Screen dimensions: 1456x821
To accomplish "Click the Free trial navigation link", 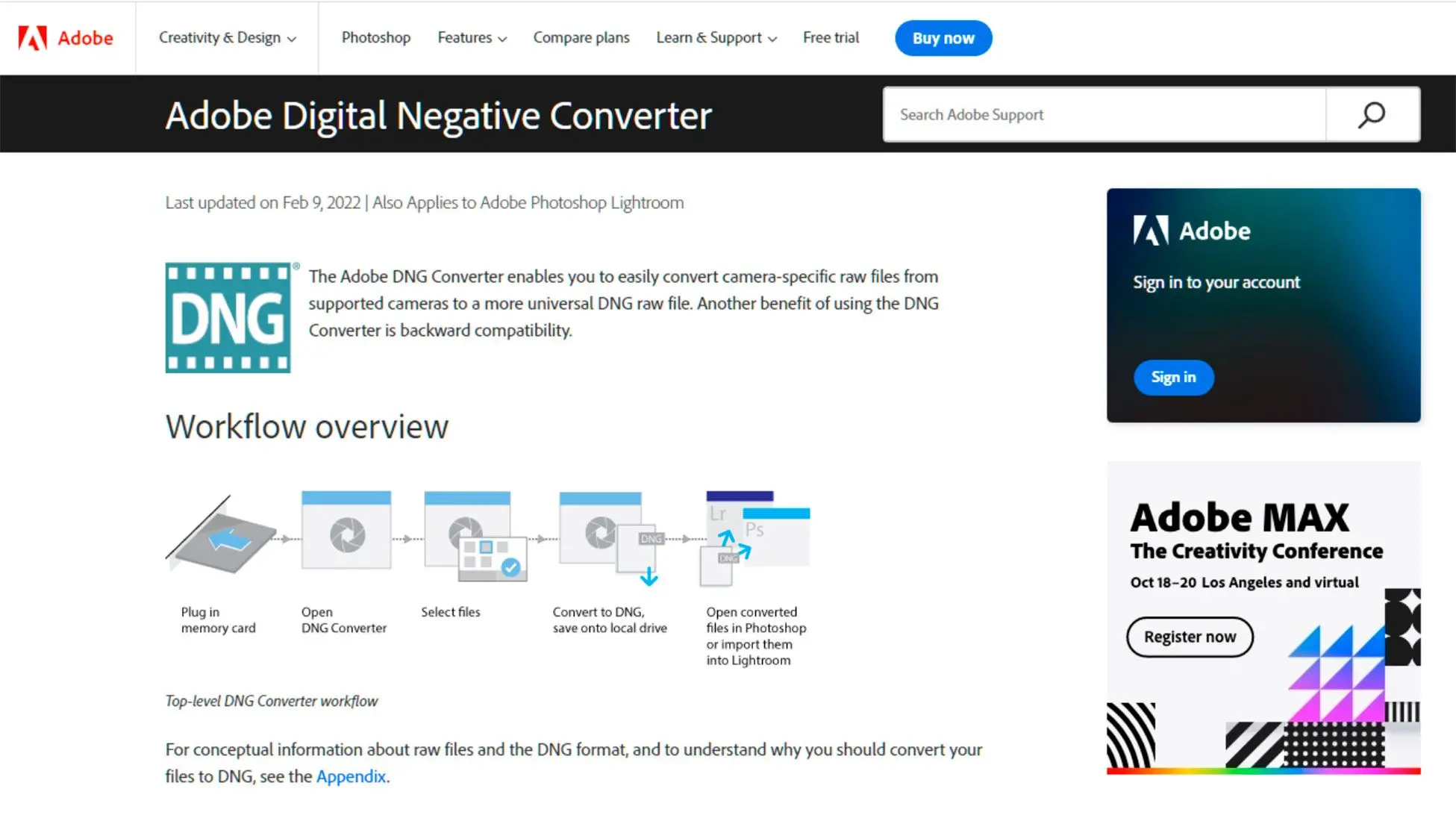I will pyautogui.click(x=831, y=37).
